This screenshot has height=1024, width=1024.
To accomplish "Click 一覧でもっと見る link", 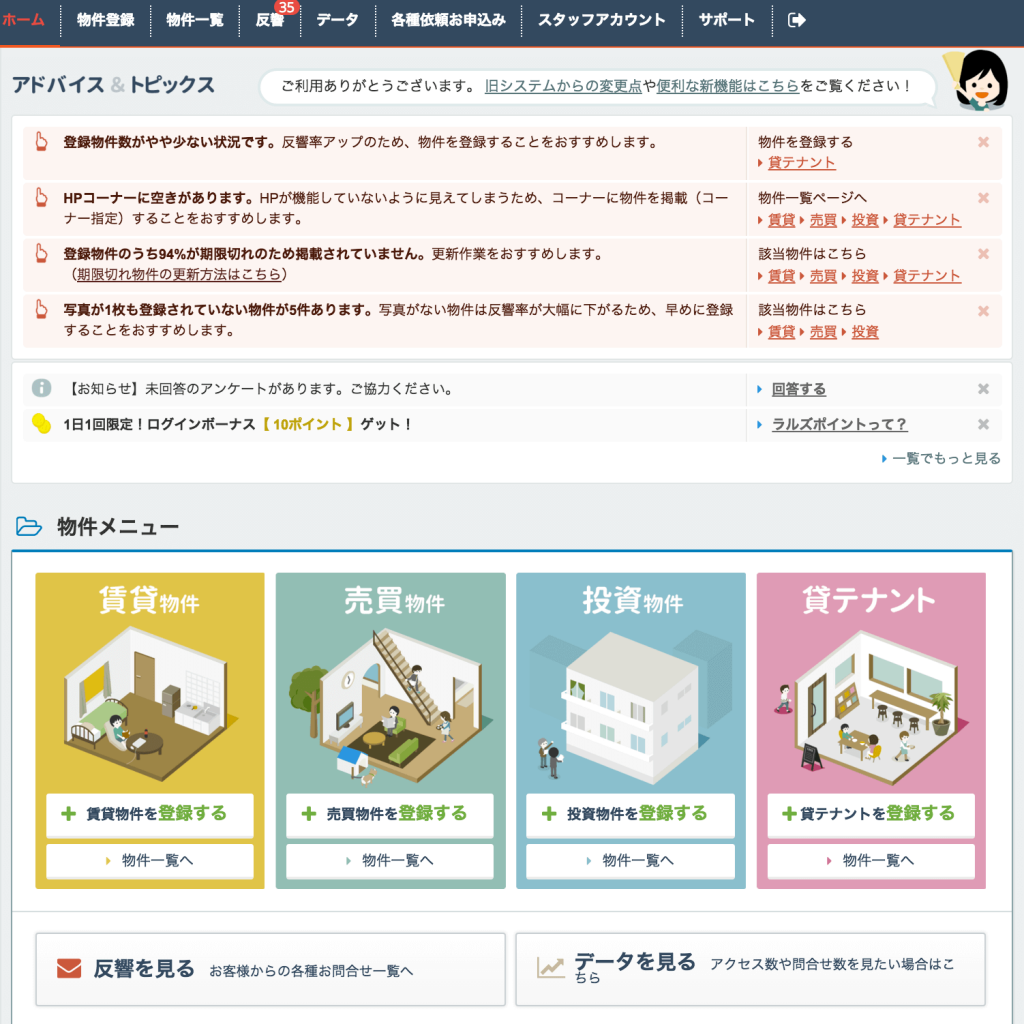I will 948,457.
